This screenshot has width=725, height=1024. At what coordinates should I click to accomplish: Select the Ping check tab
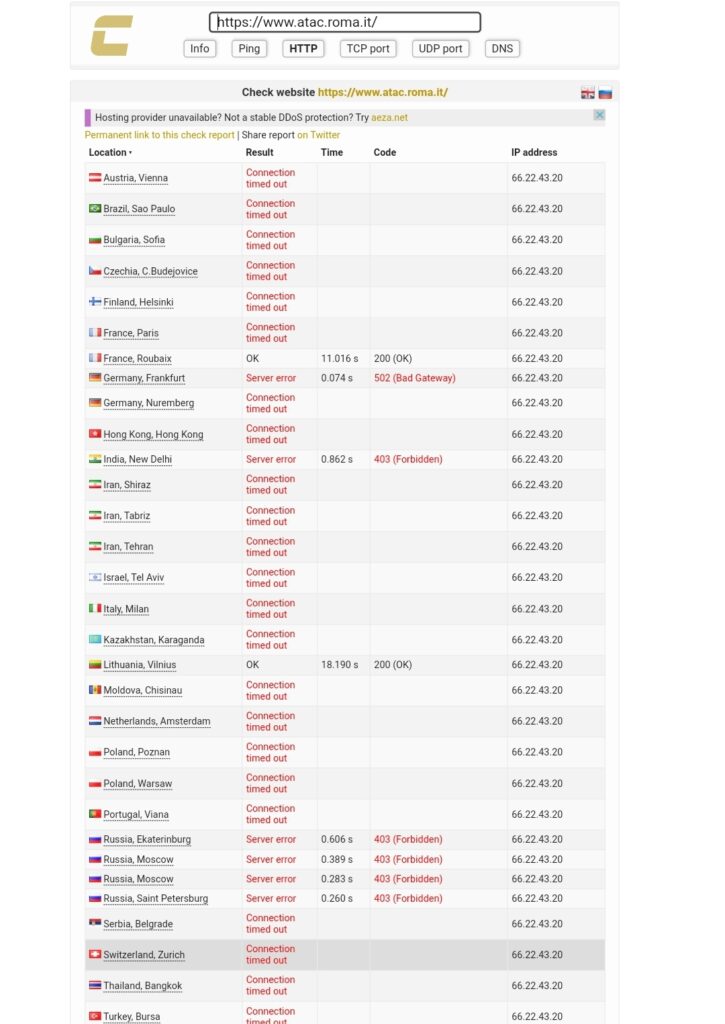click(249, 48)
